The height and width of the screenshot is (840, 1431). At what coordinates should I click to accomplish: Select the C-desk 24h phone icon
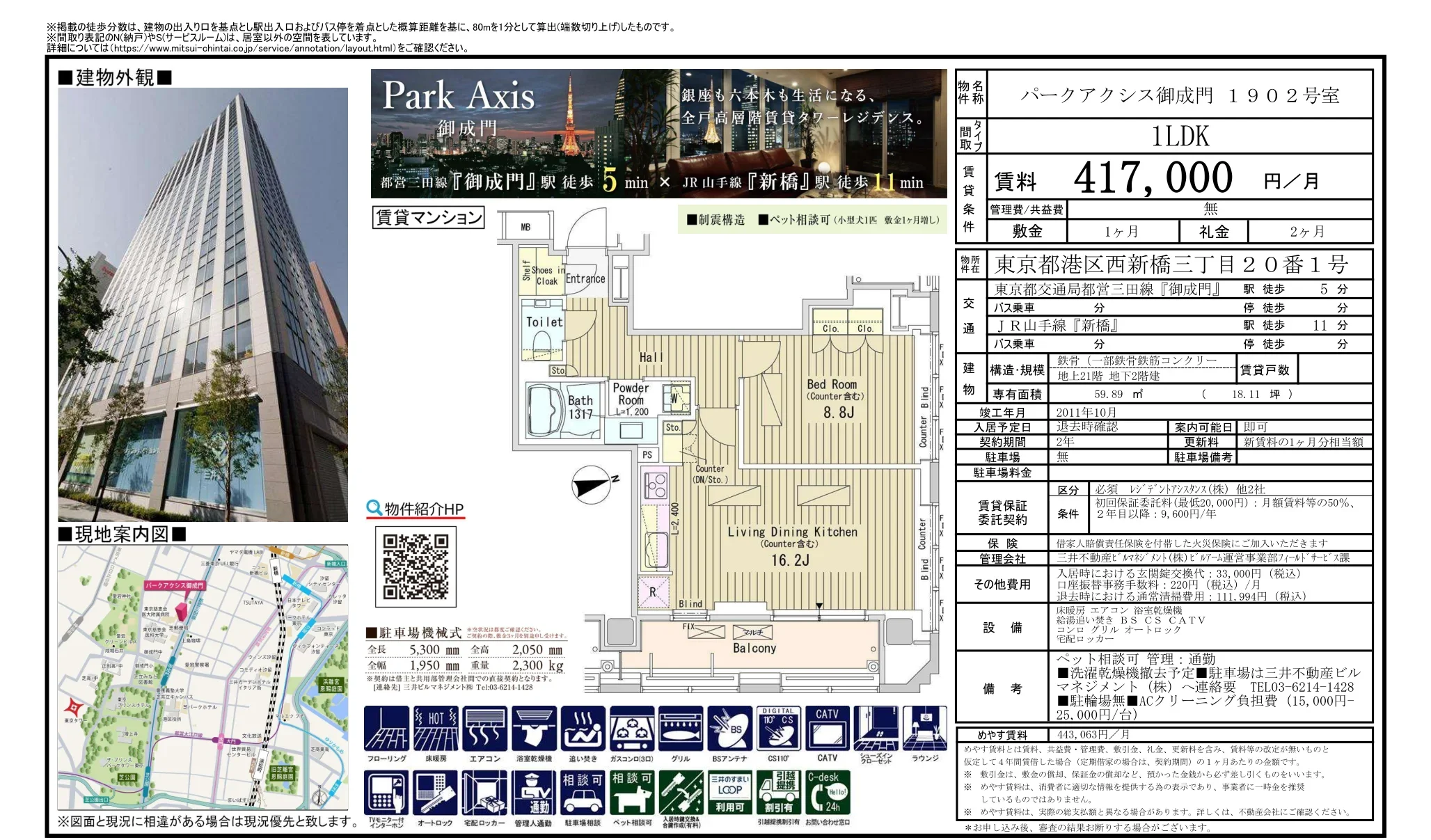click(828, 793)
